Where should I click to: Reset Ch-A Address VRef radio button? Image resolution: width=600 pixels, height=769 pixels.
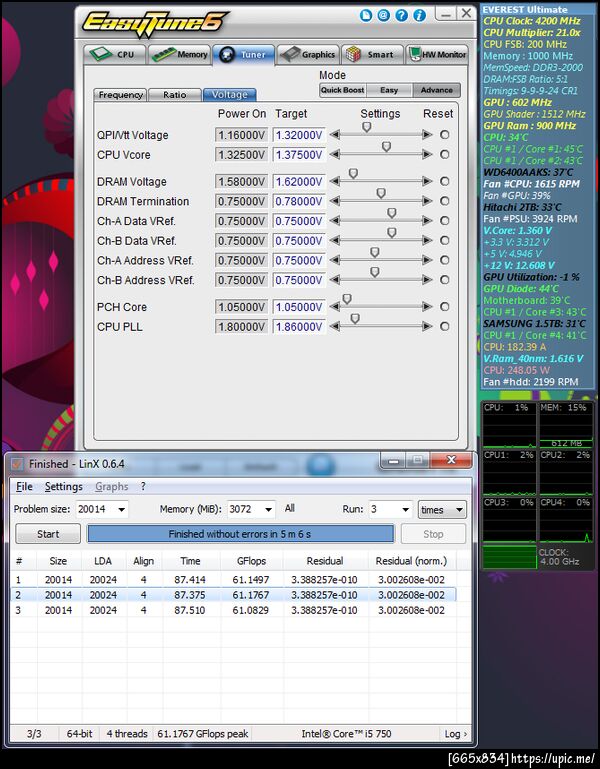444,260
